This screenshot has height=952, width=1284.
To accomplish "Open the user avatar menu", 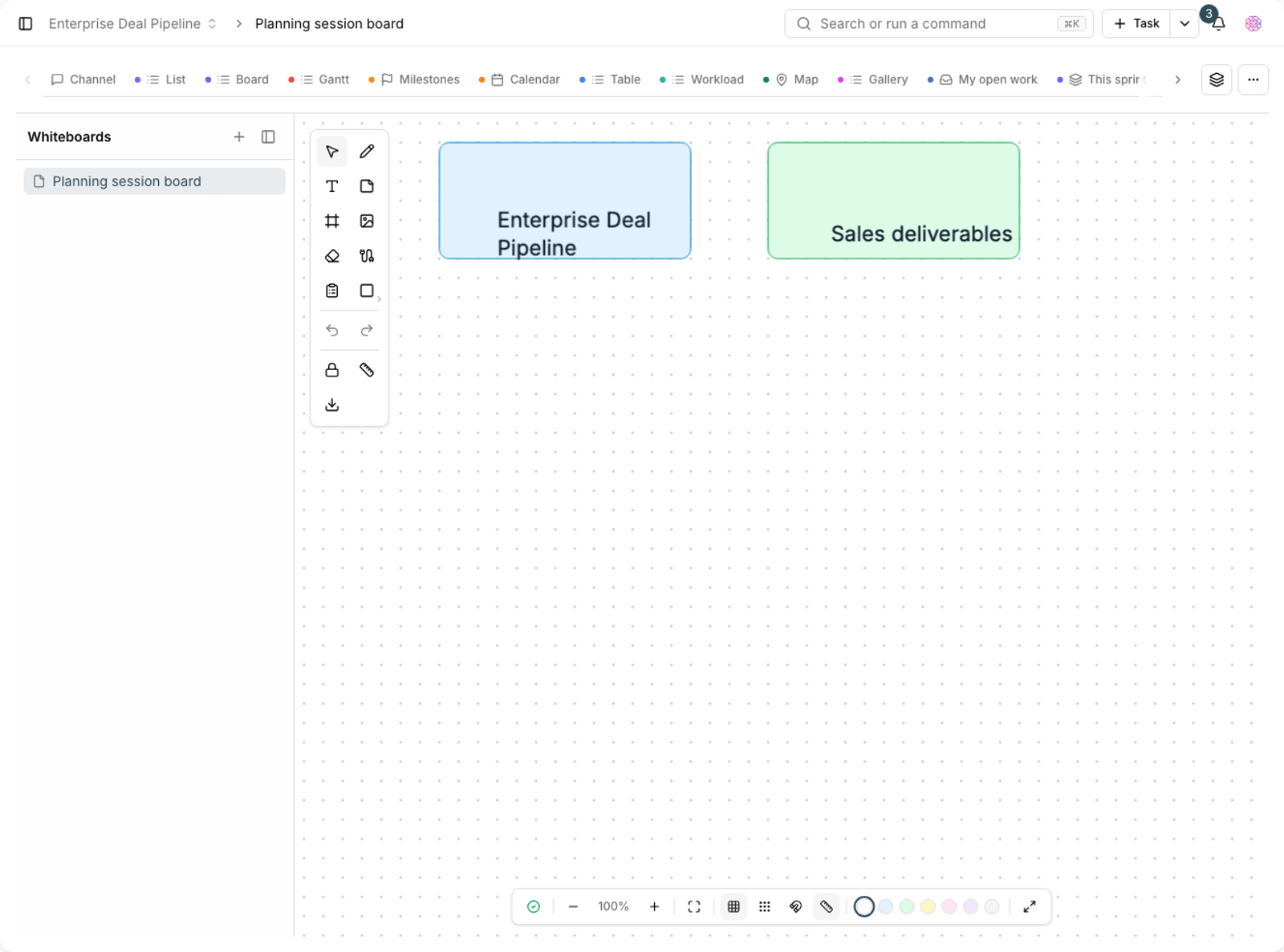I will coord(1254,24).
